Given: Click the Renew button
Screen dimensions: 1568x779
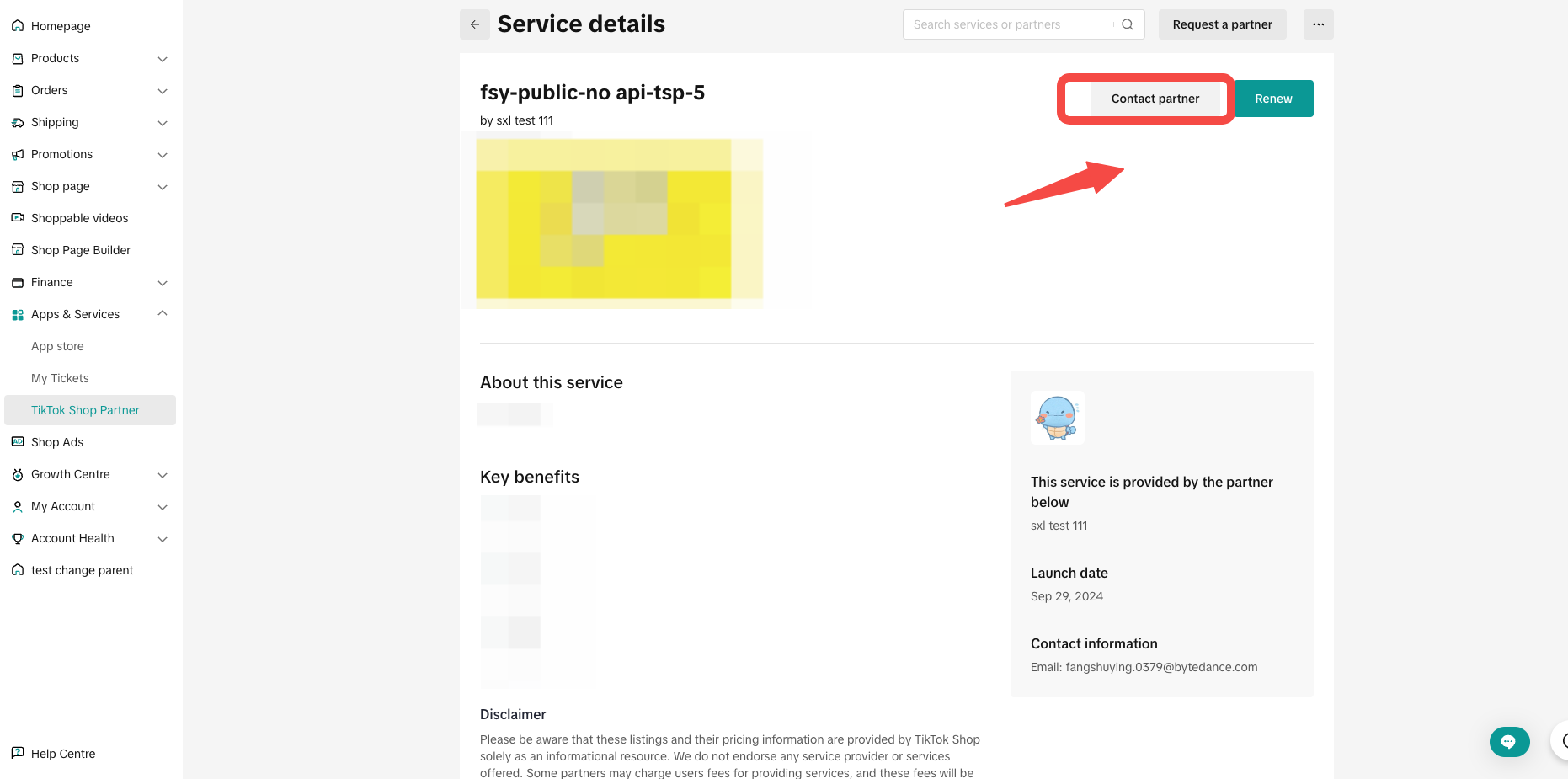Looking at the screenshot, I should pos(1273,99).
